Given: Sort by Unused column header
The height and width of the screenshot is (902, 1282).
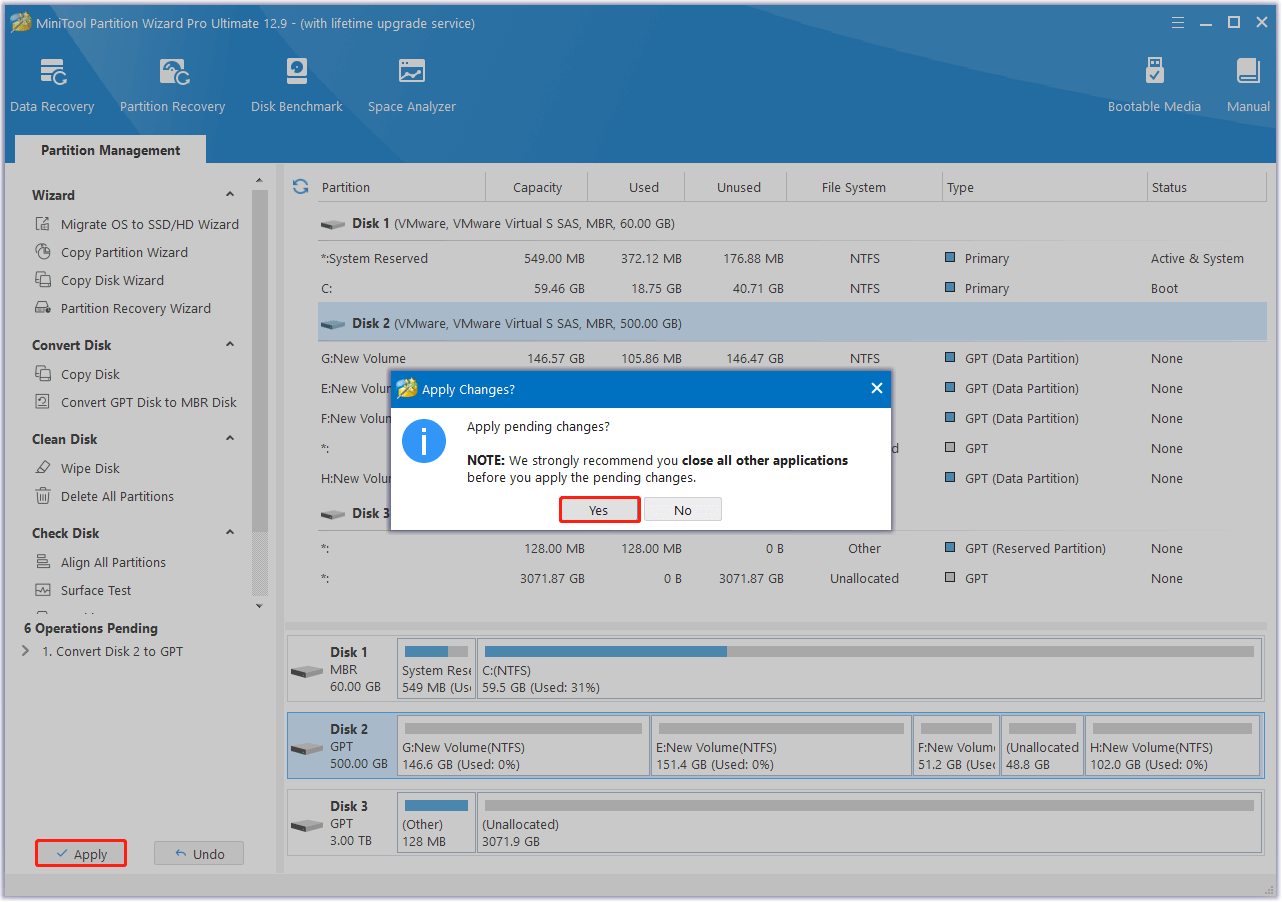Looking at the screenshot, I should [739, 187].
